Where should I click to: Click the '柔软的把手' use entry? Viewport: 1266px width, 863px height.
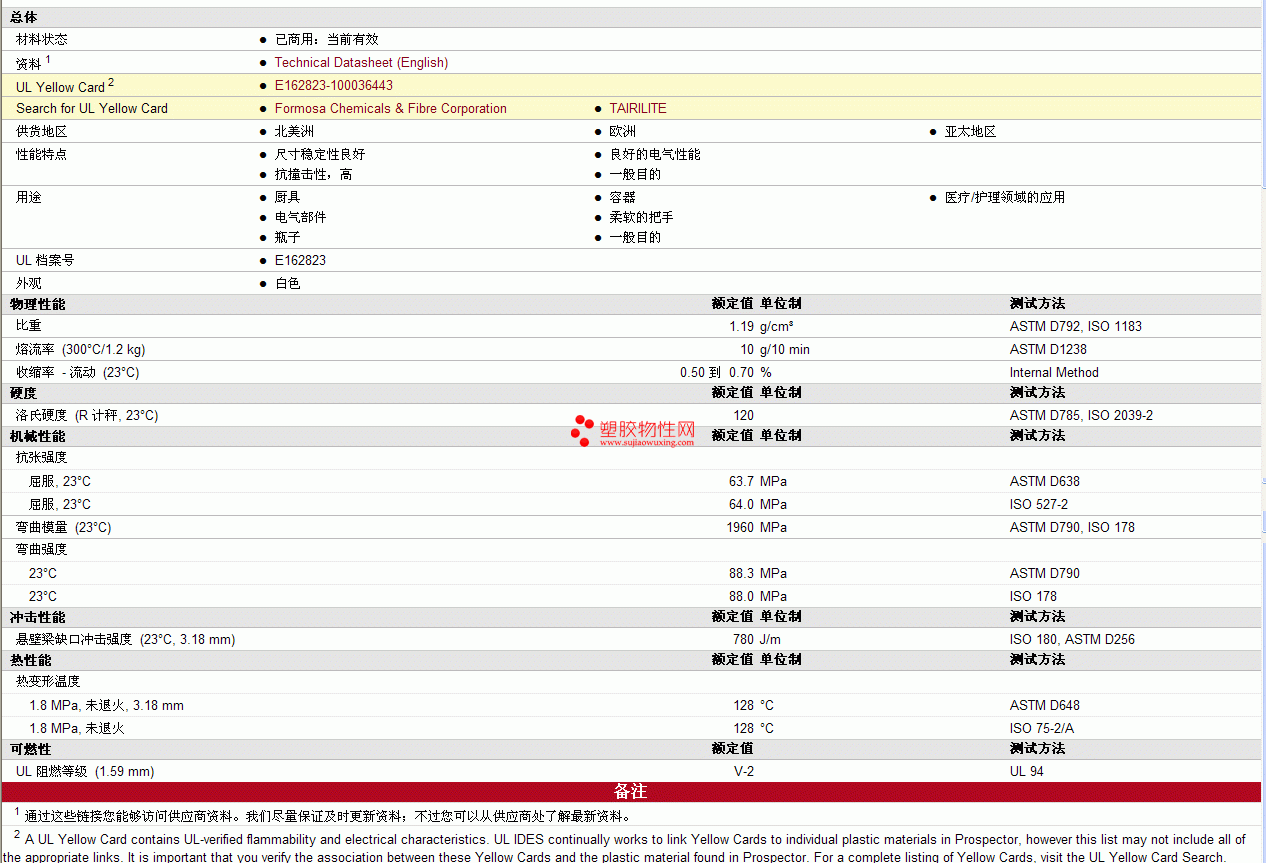[642, 217]
